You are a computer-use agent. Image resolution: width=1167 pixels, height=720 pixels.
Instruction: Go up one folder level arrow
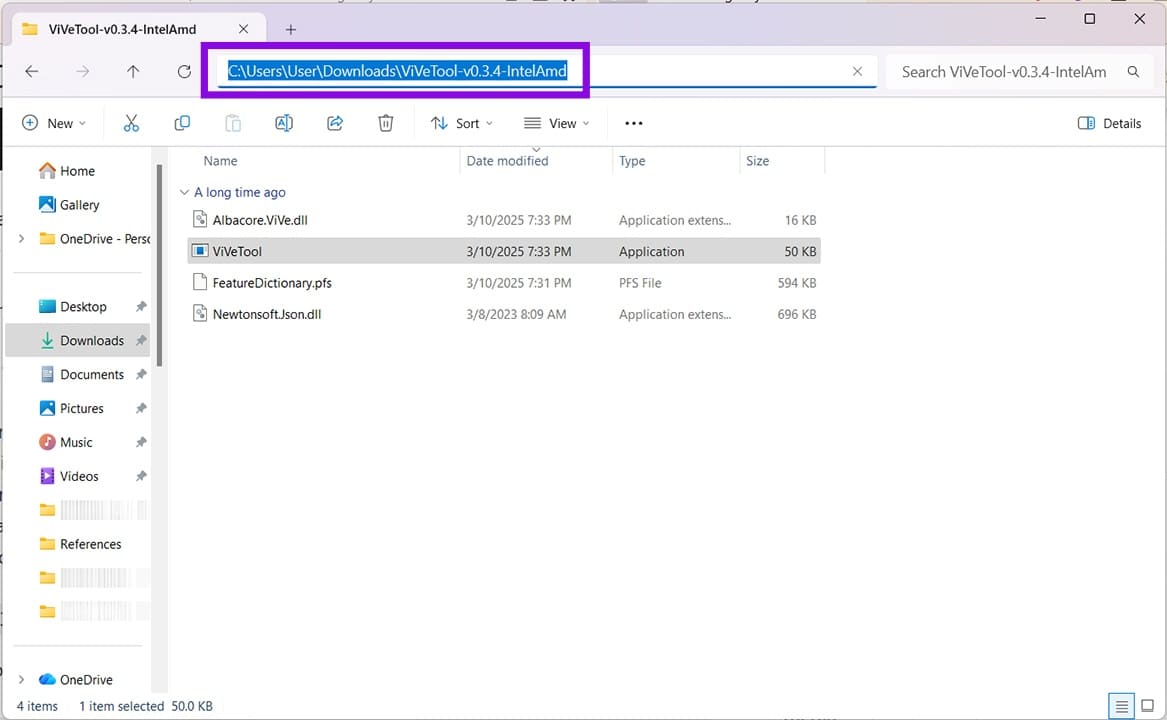click(x=132, y=71)
